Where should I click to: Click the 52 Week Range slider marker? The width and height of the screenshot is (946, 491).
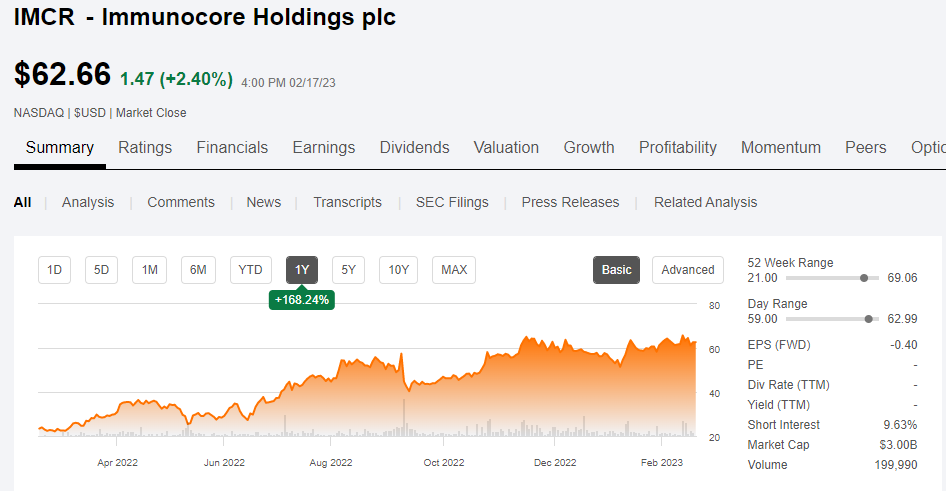864,278
